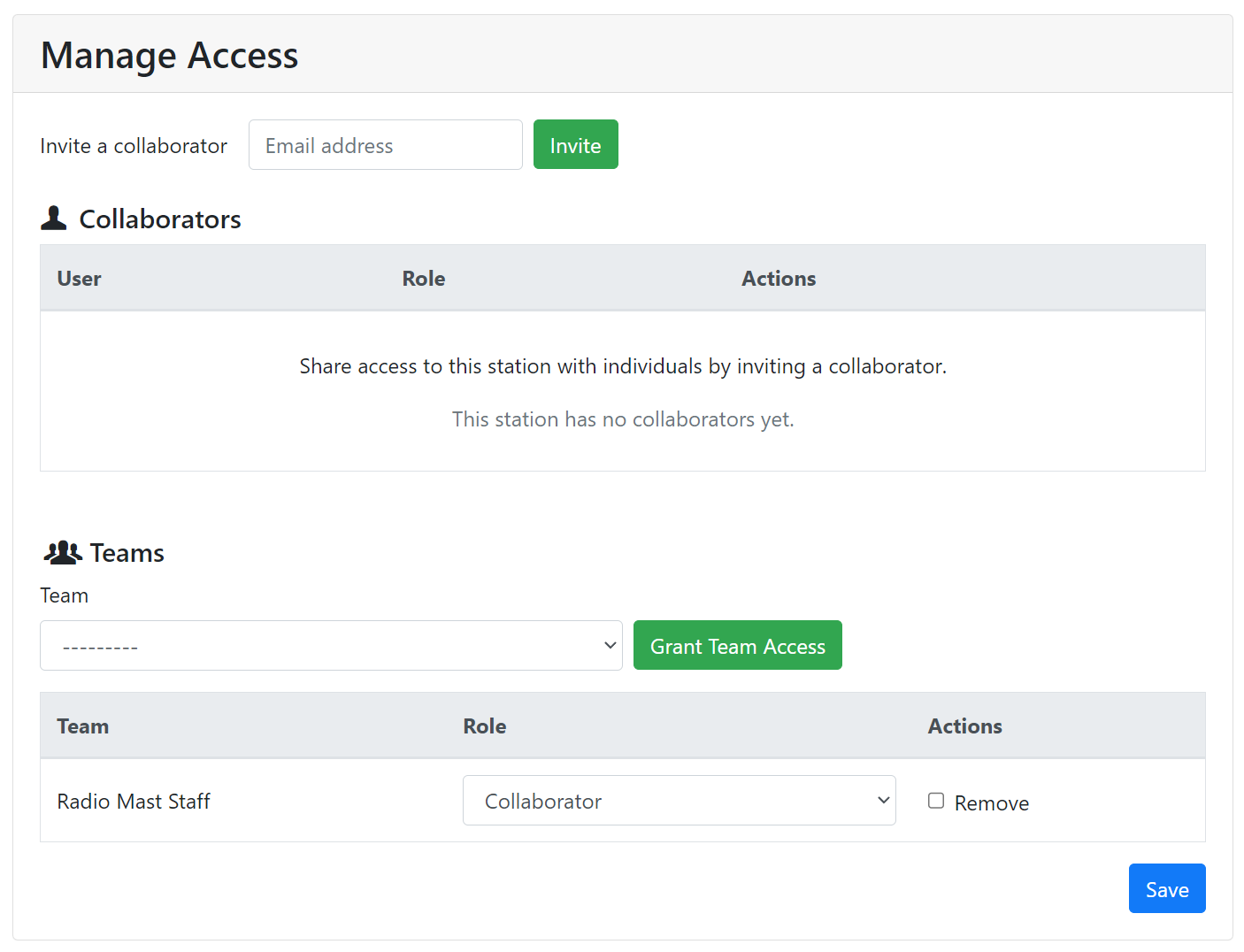This screenshot has width=1244, height=952.
Task: Click the 'Invite a collaborator' label
Action: pos(134,146)
